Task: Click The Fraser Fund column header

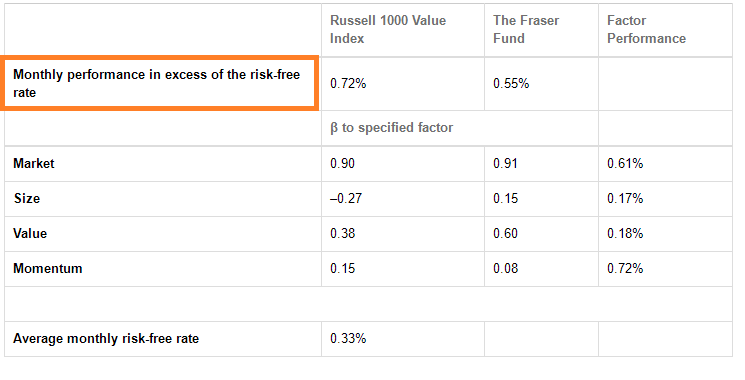Action: point(526,29)
